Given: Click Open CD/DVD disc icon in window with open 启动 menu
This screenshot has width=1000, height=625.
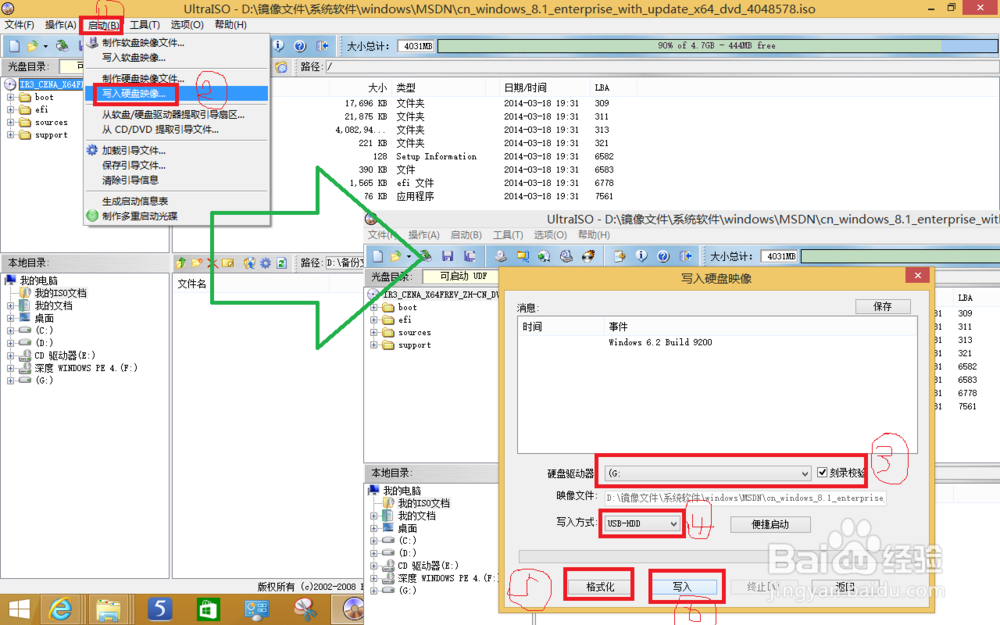Looking at the screenshot, I should click(x=62, y=46).
